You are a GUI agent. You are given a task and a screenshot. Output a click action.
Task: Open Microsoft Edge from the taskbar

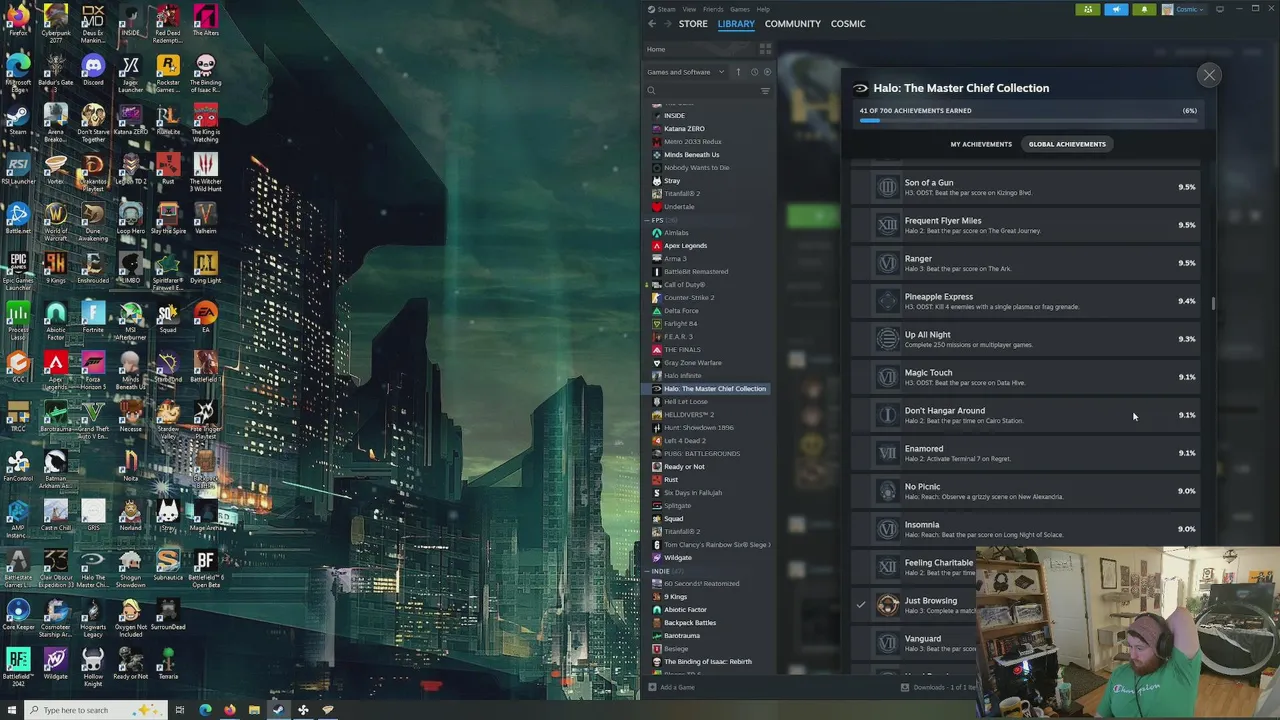coord(205,710)
